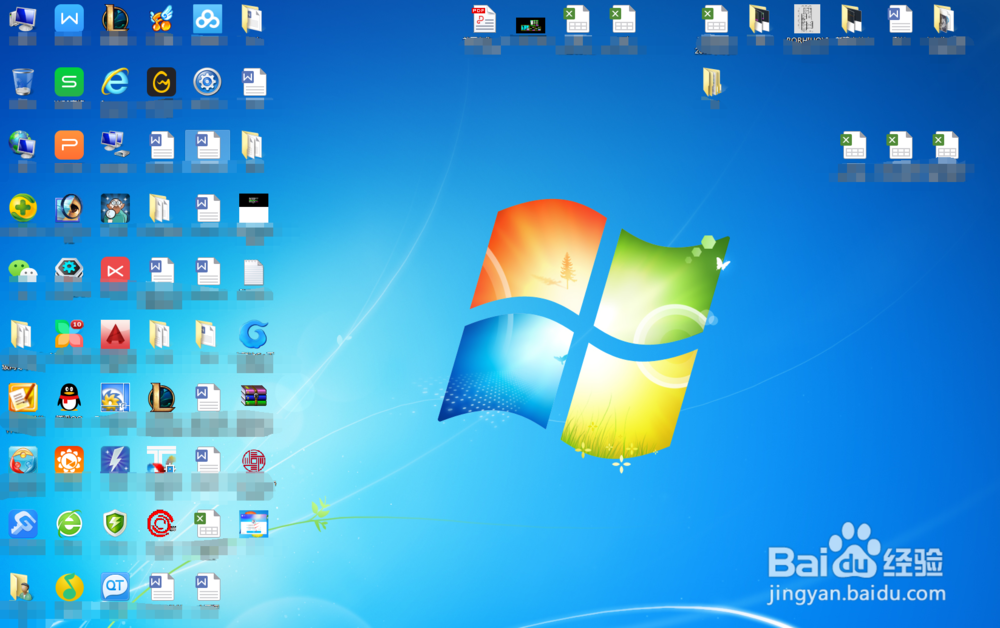This screenshot has height=628, width=1000.
Task: Select the grey scanned document image icon
Action: click(x=807, y=19)
